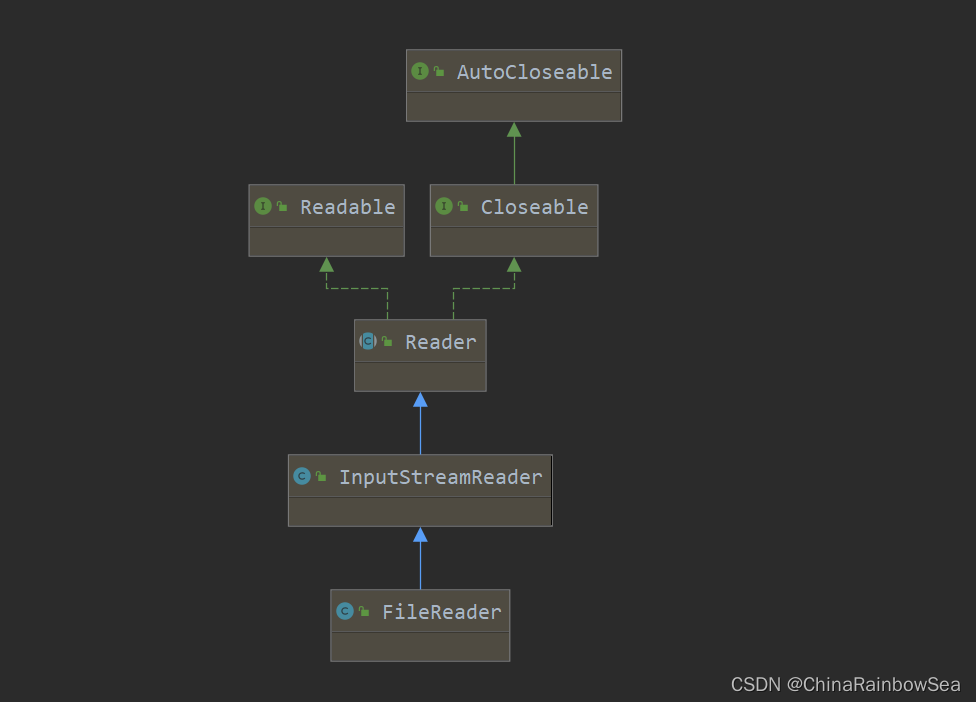Click the InputStreamReader class icon

tap(302, 477)
